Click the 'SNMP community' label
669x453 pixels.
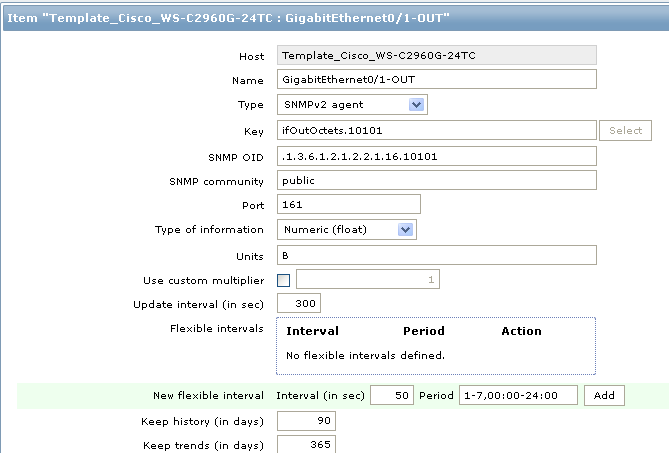pyautogui.click(x=216, y=182)
